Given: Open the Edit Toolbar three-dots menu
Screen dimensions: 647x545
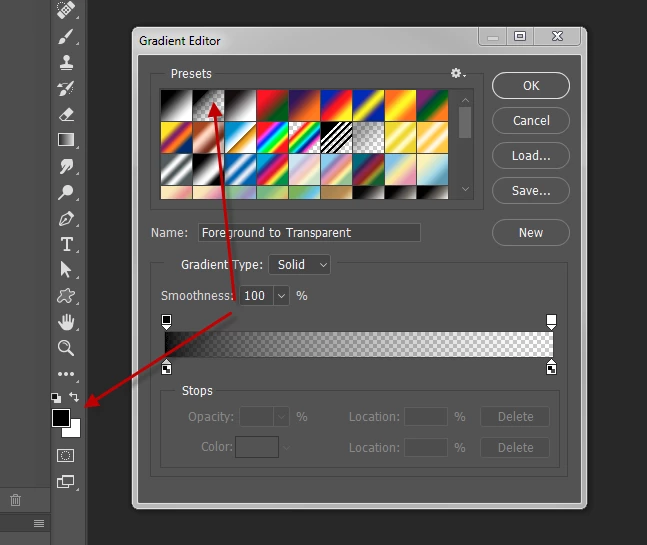Looking at the screenshot, I should tap(66, 374).
